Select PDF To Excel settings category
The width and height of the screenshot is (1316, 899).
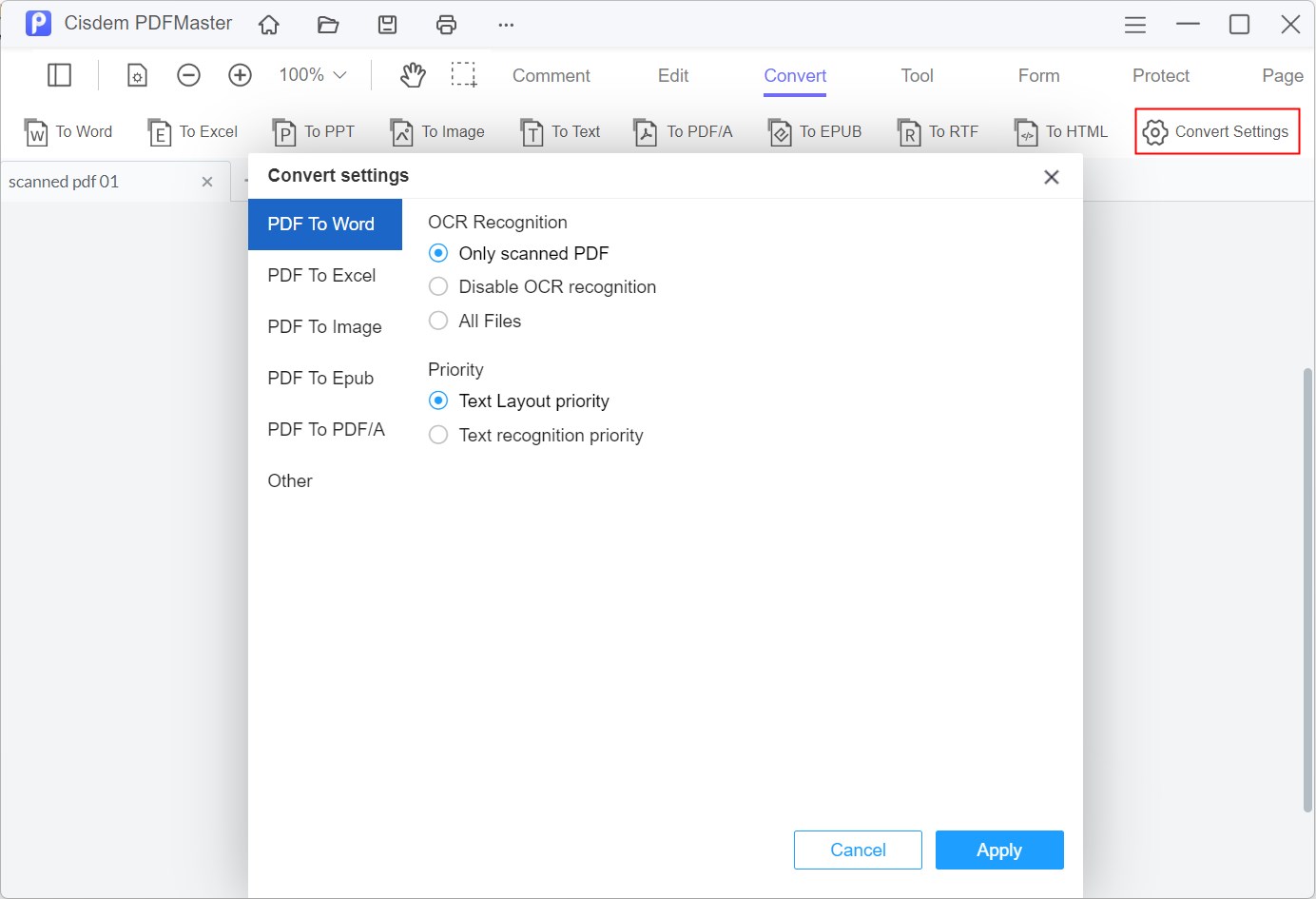(x=321, y=275)
